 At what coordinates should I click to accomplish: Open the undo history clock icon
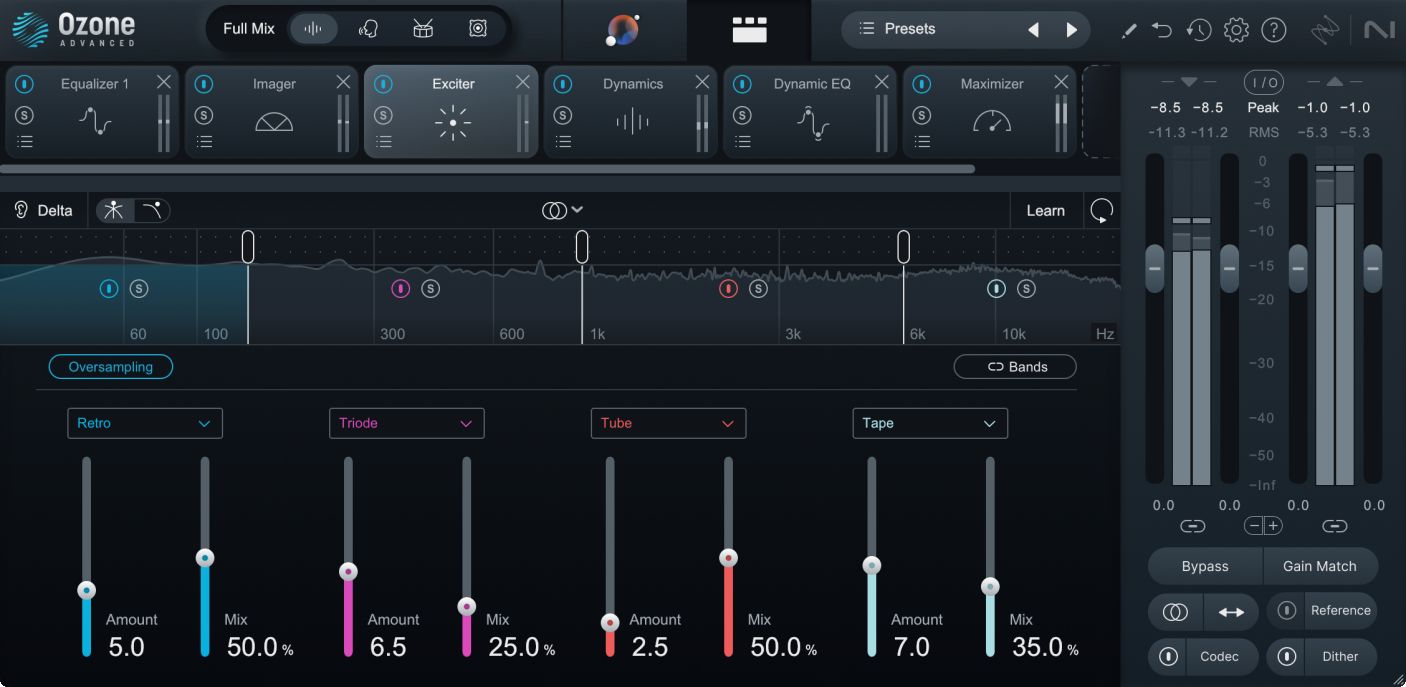(1199, 30)
